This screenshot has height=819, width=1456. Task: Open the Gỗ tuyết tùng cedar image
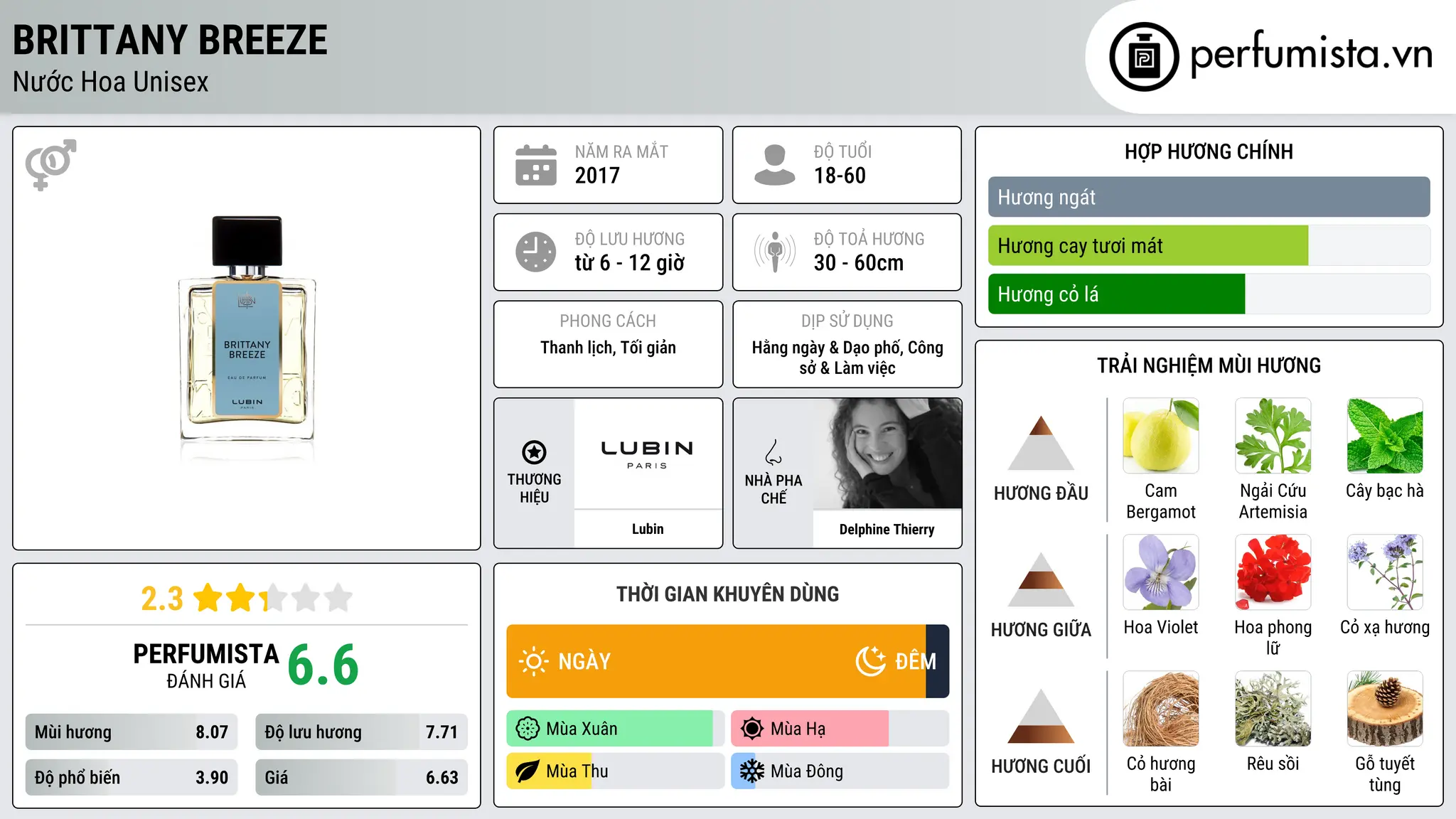coord(1385,709)
